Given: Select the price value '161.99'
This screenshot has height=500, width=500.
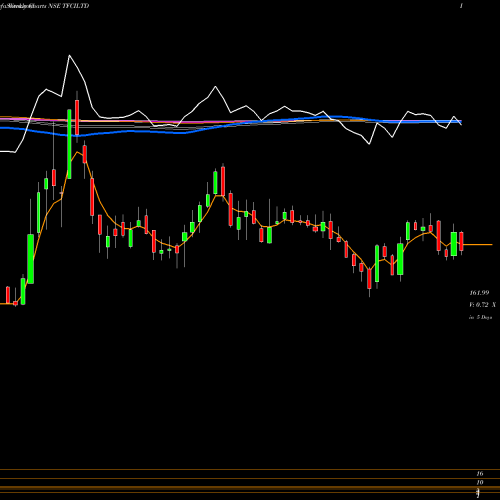Looking at the screenshot, I should click(479, 293).
